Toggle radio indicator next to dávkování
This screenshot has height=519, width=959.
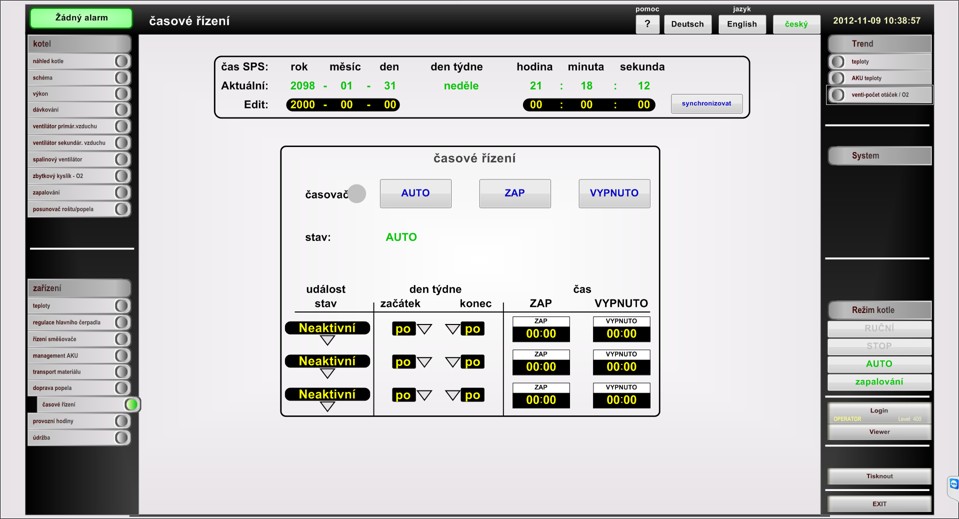(x=122, y=110)
